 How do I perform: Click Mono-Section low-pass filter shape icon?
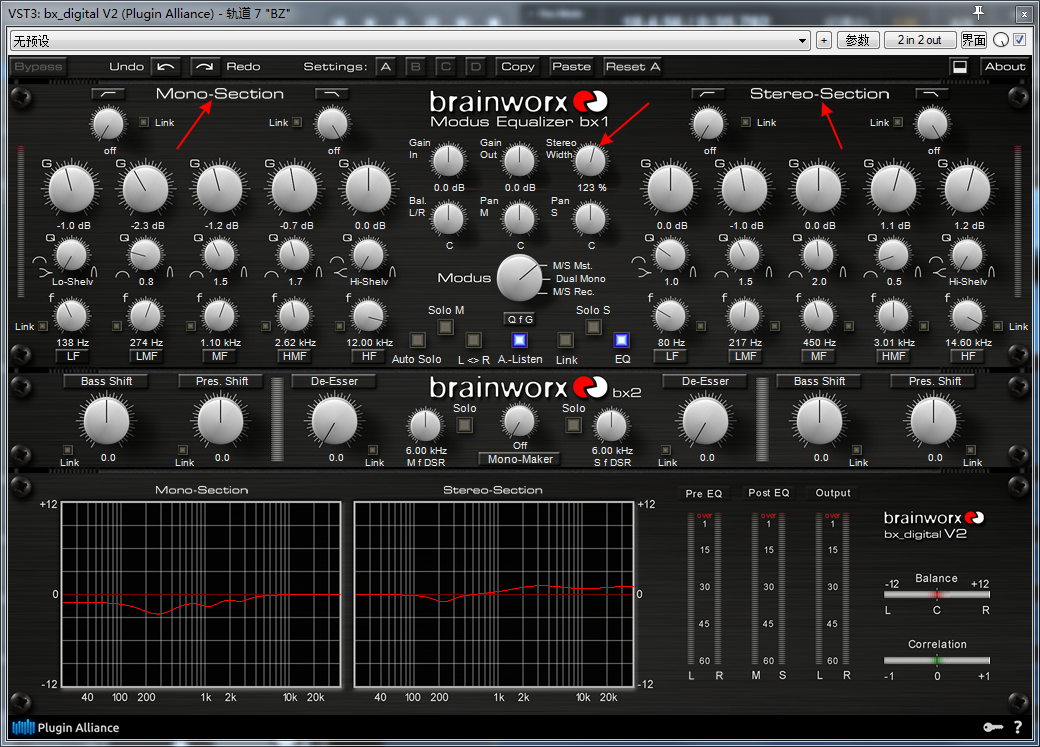pyautogui.click(x=332, y=94)
